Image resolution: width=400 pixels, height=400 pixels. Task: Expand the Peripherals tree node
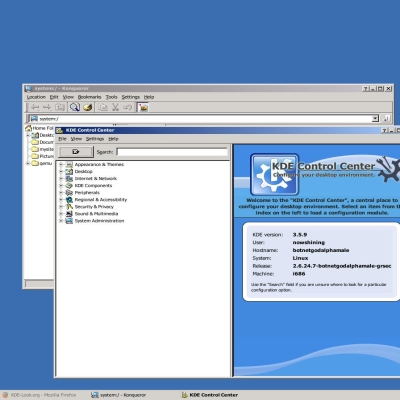coord(61,192)
